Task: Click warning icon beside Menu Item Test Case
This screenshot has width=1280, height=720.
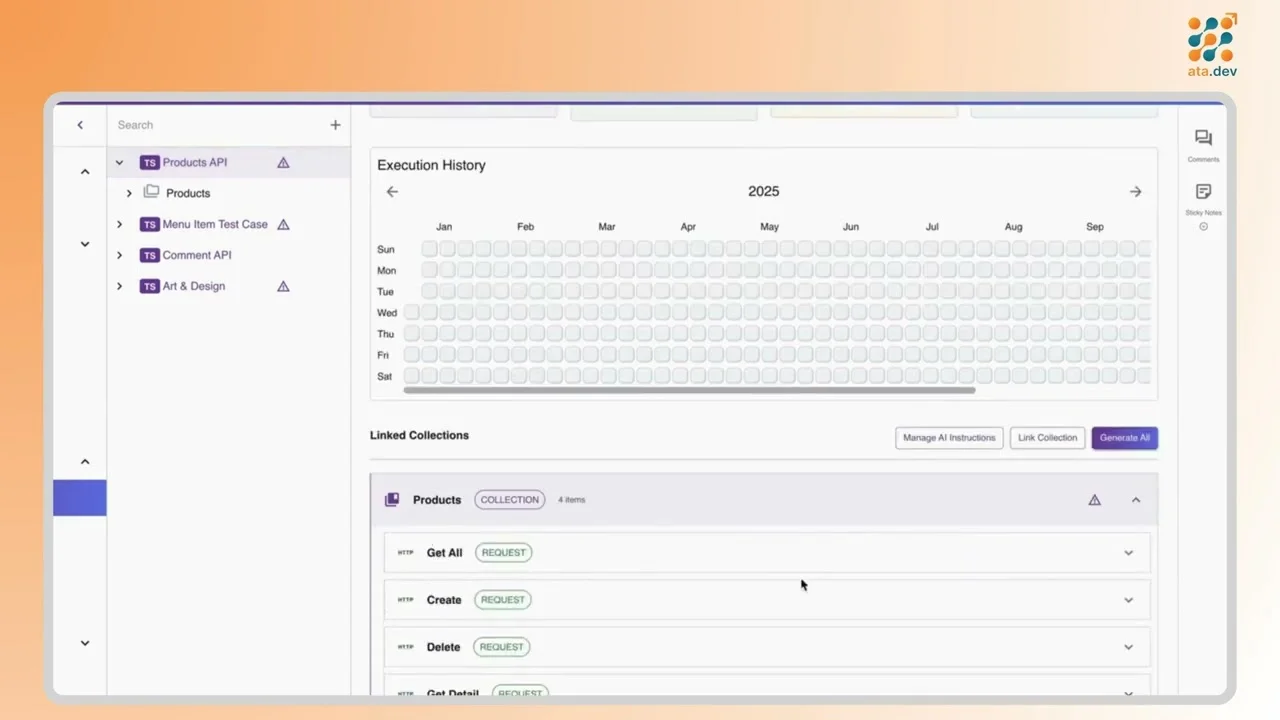Action: coord(283,225)
